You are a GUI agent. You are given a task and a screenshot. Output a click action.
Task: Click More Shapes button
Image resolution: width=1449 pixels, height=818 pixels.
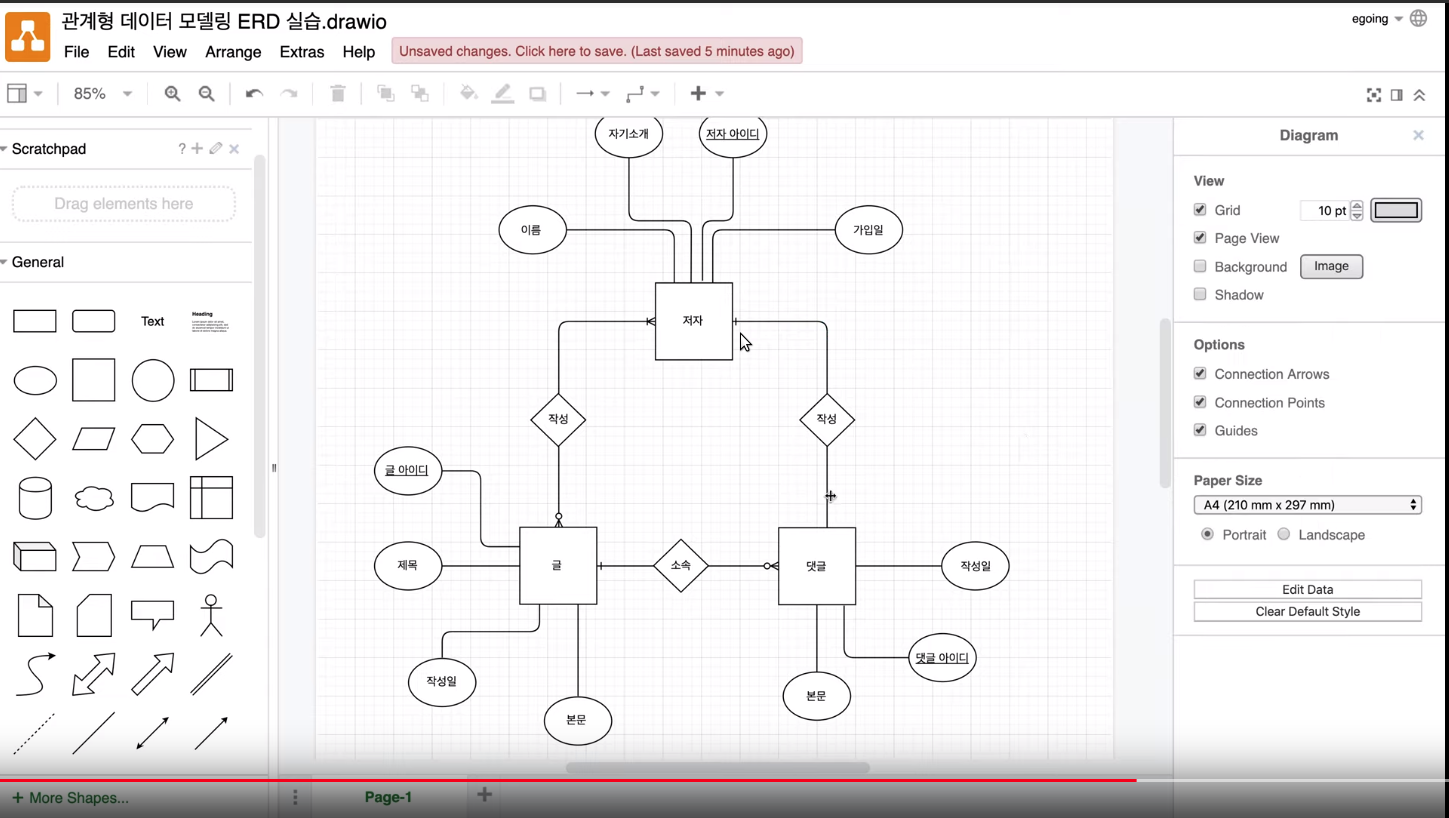[70, 798]
